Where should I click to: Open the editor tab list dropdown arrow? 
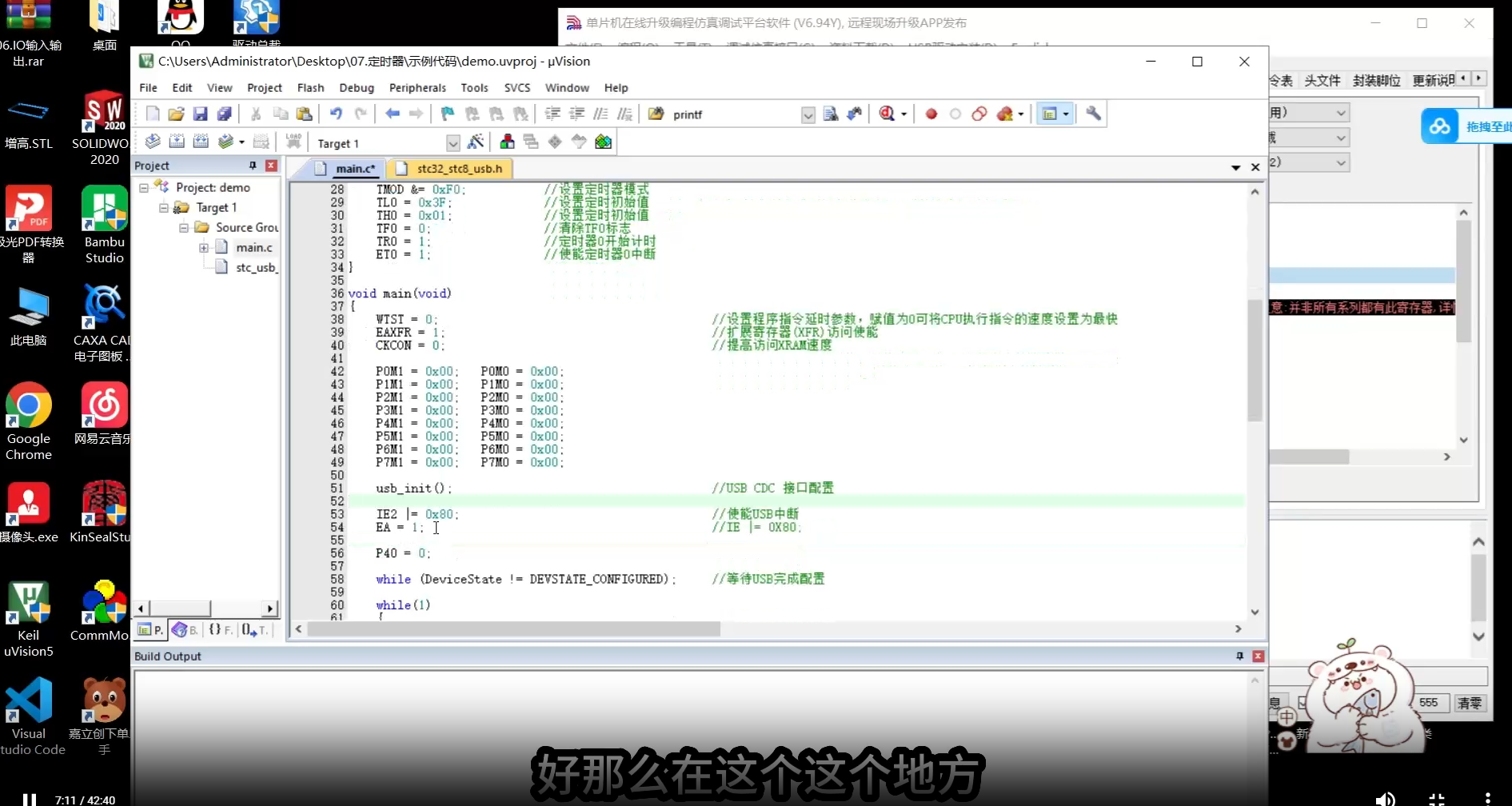pos(1235,168)
